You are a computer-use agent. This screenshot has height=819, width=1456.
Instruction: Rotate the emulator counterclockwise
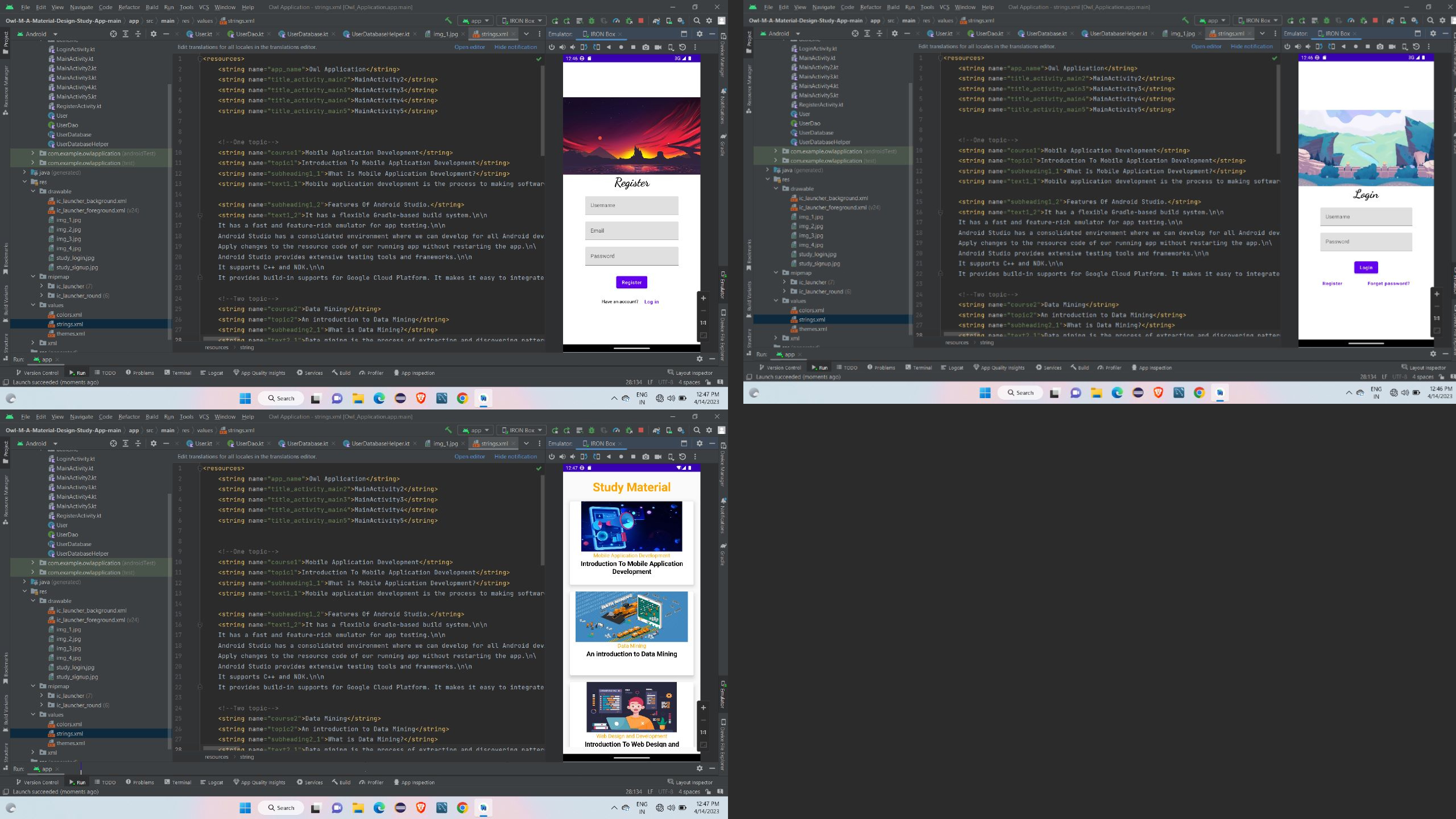click(x=585, y=47)
